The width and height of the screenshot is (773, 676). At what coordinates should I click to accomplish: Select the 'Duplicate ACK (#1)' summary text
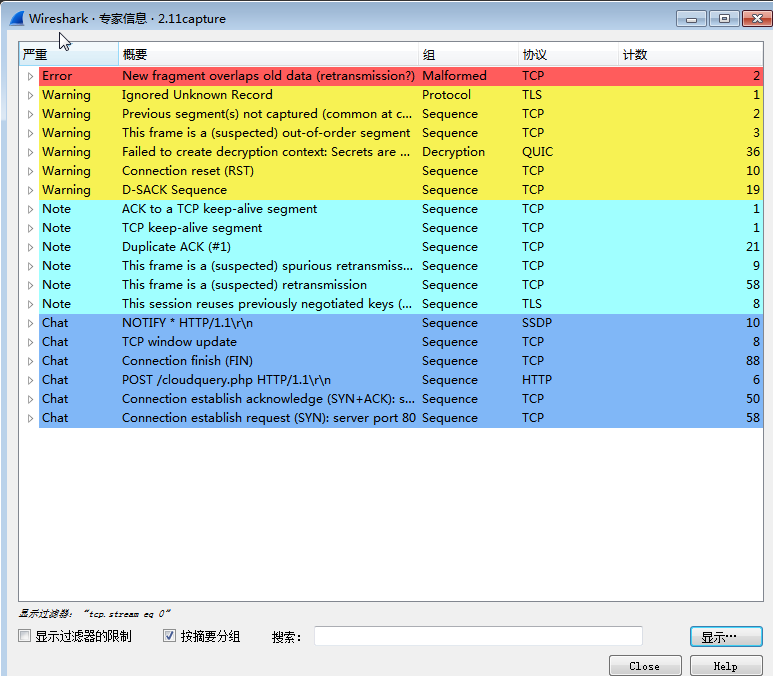click(x=176, y=247)
